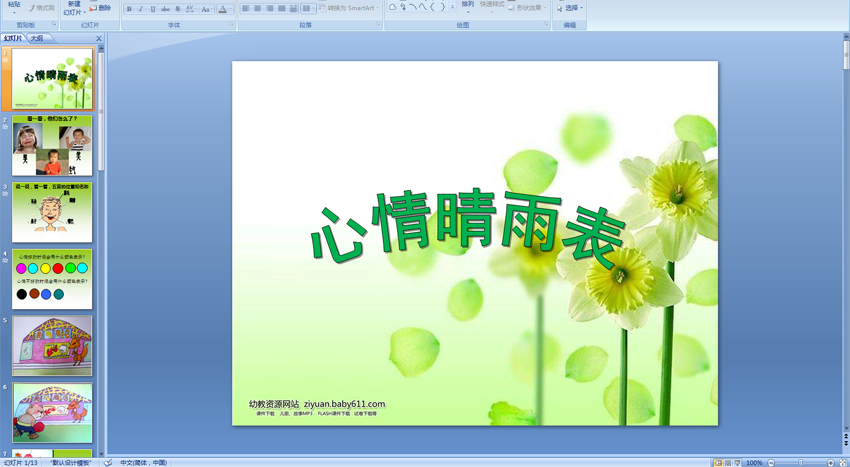The height and width of the screenshot is (467, 850).
Task: Open the Select (选择) dropdown
Action: coord(570,8)
